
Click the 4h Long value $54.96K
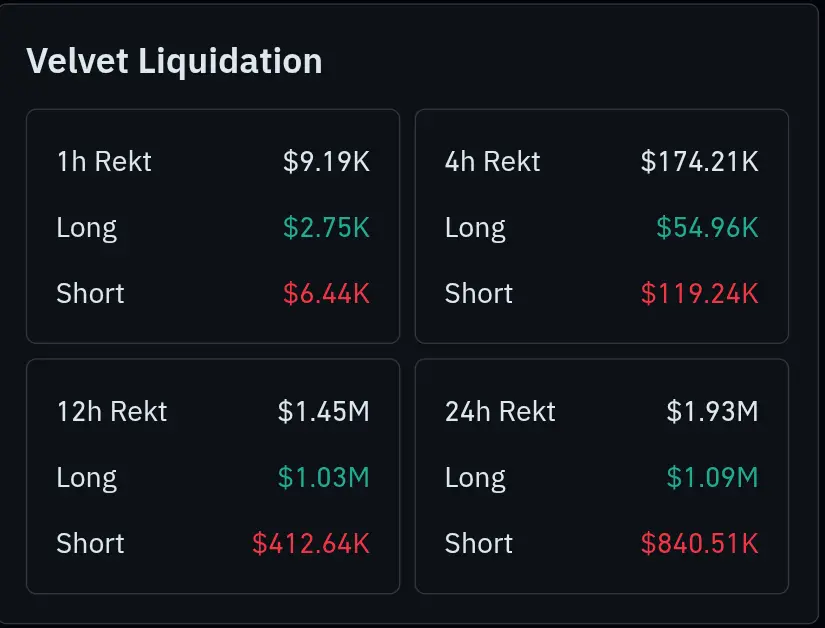tap(707, 227)
